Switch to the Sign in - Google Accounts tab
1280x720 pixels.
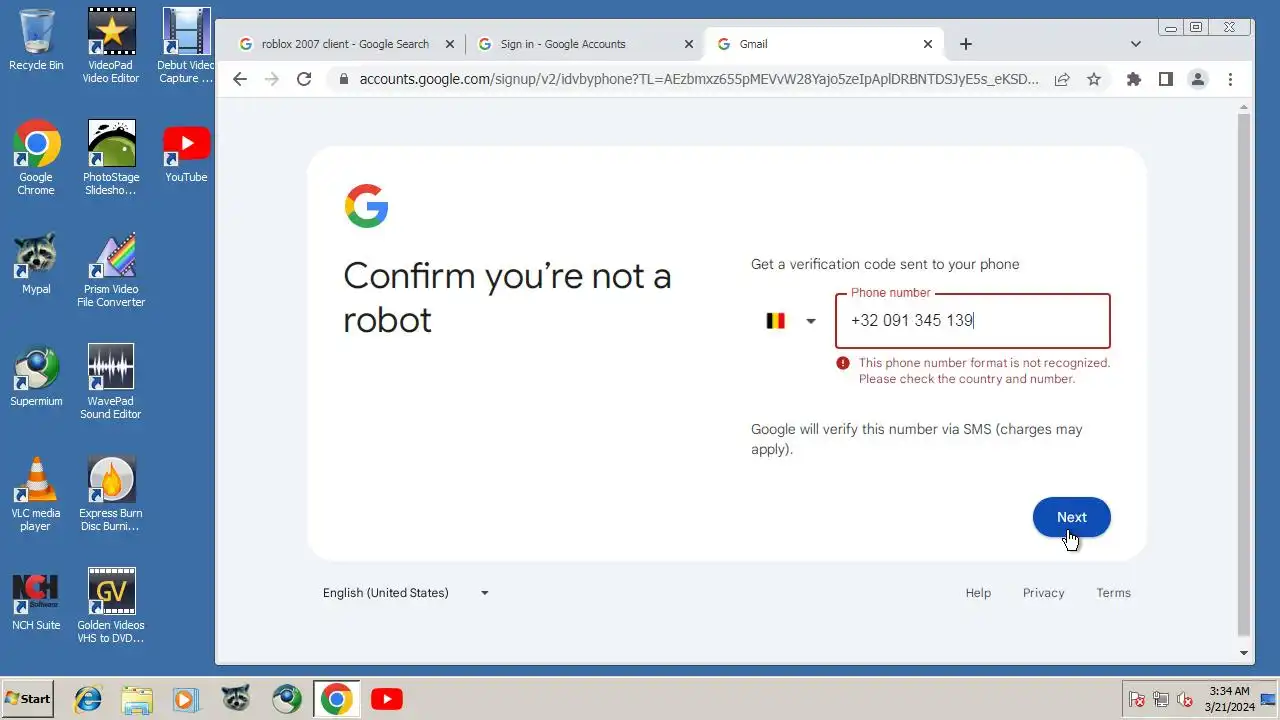pos(585,44)
